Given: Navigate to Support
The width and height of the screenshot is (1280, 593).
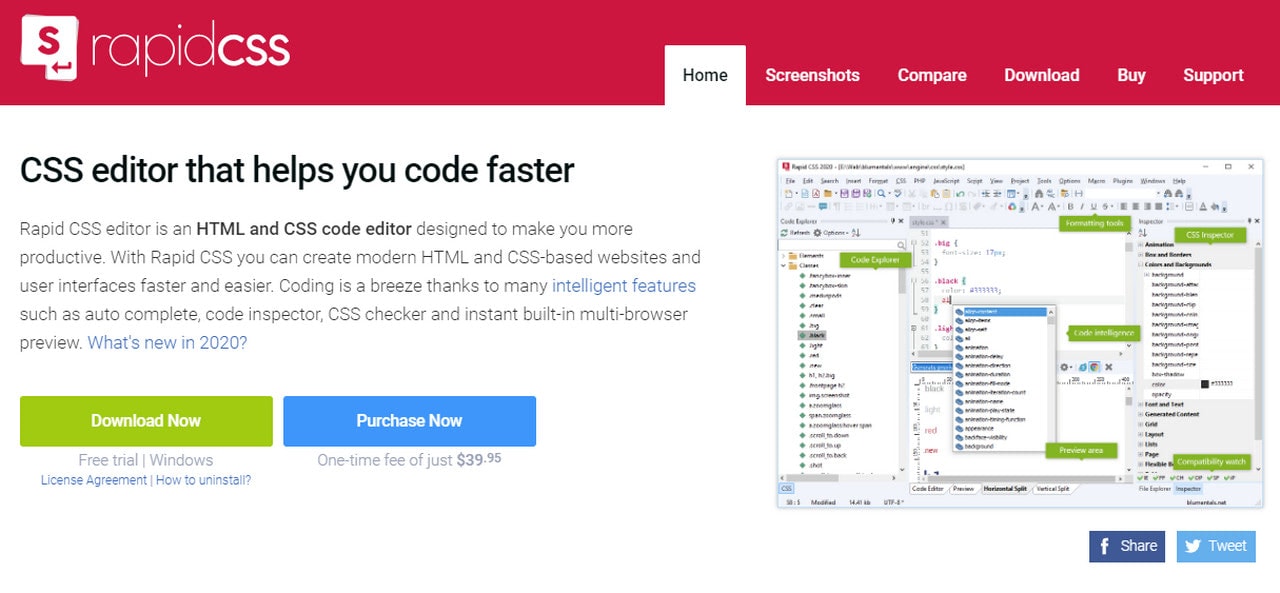Looking at the screenshot, I should click(x=1213, y=75).
